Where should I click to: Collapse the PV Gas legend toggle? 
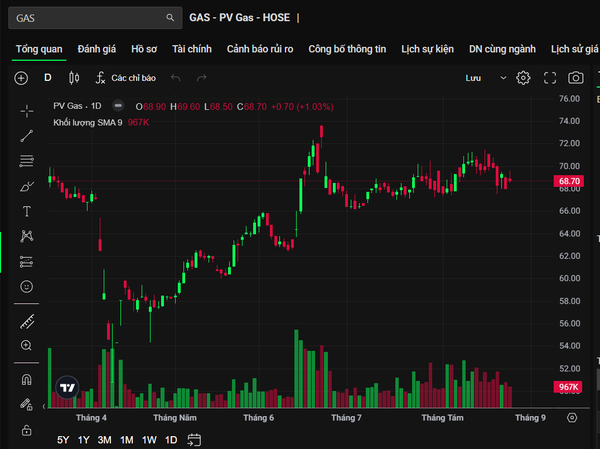pyautogui.click(x=118, y=105)
